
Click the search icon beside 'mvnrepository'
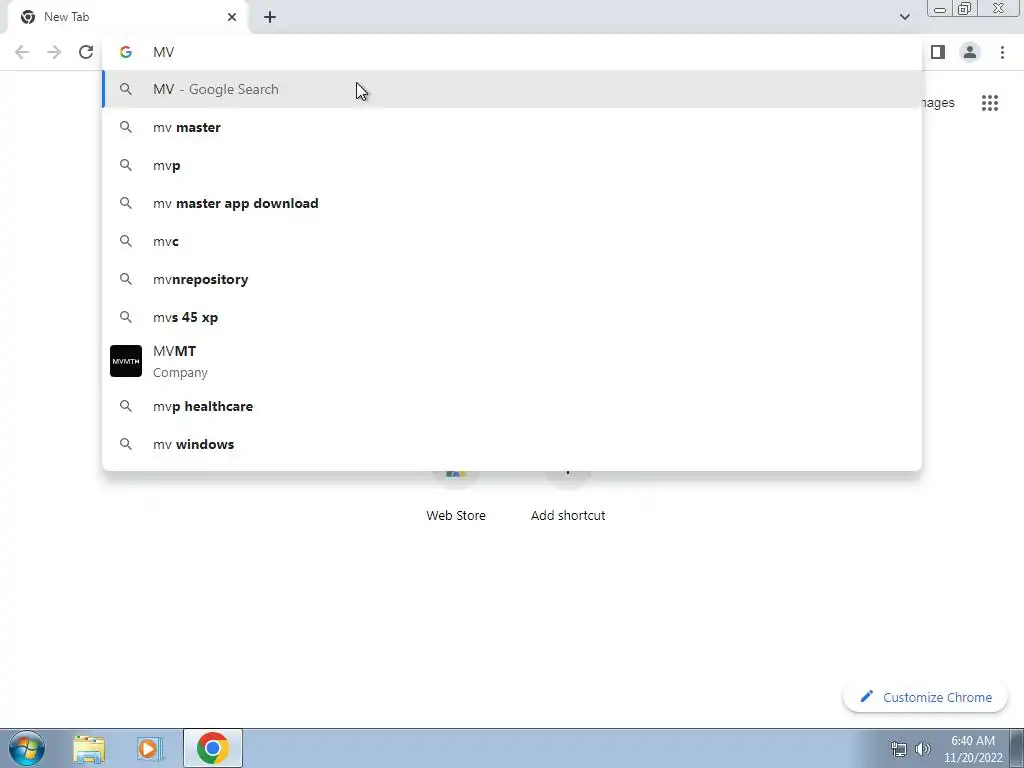coord(126,279)
